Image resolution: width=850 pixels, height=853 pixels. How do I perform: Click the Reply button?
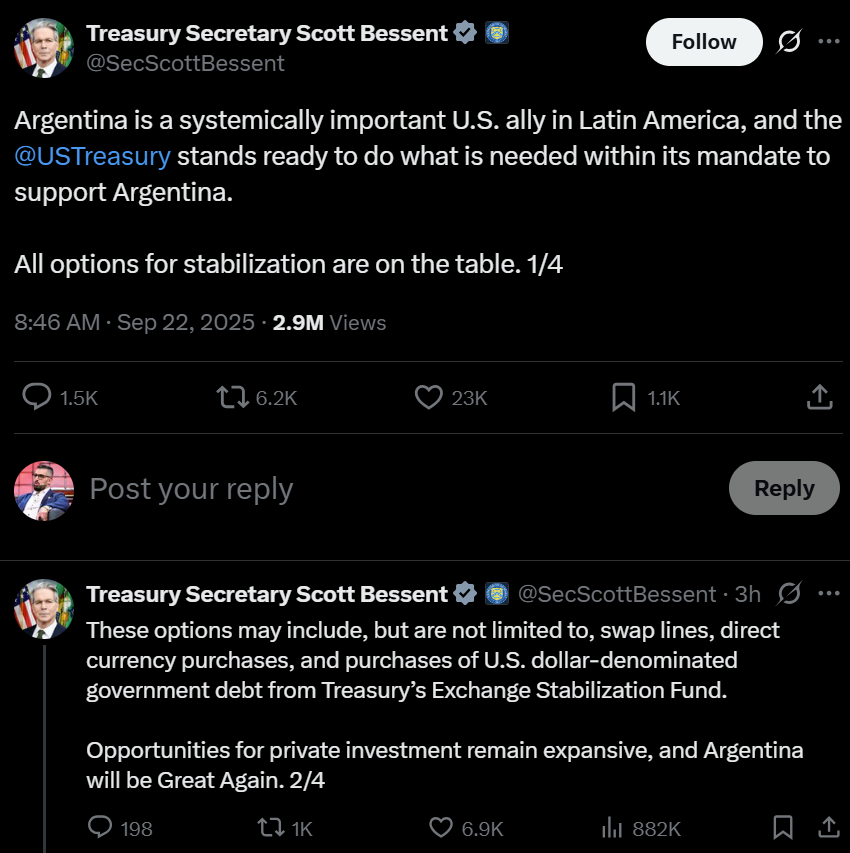click(784, 488)
